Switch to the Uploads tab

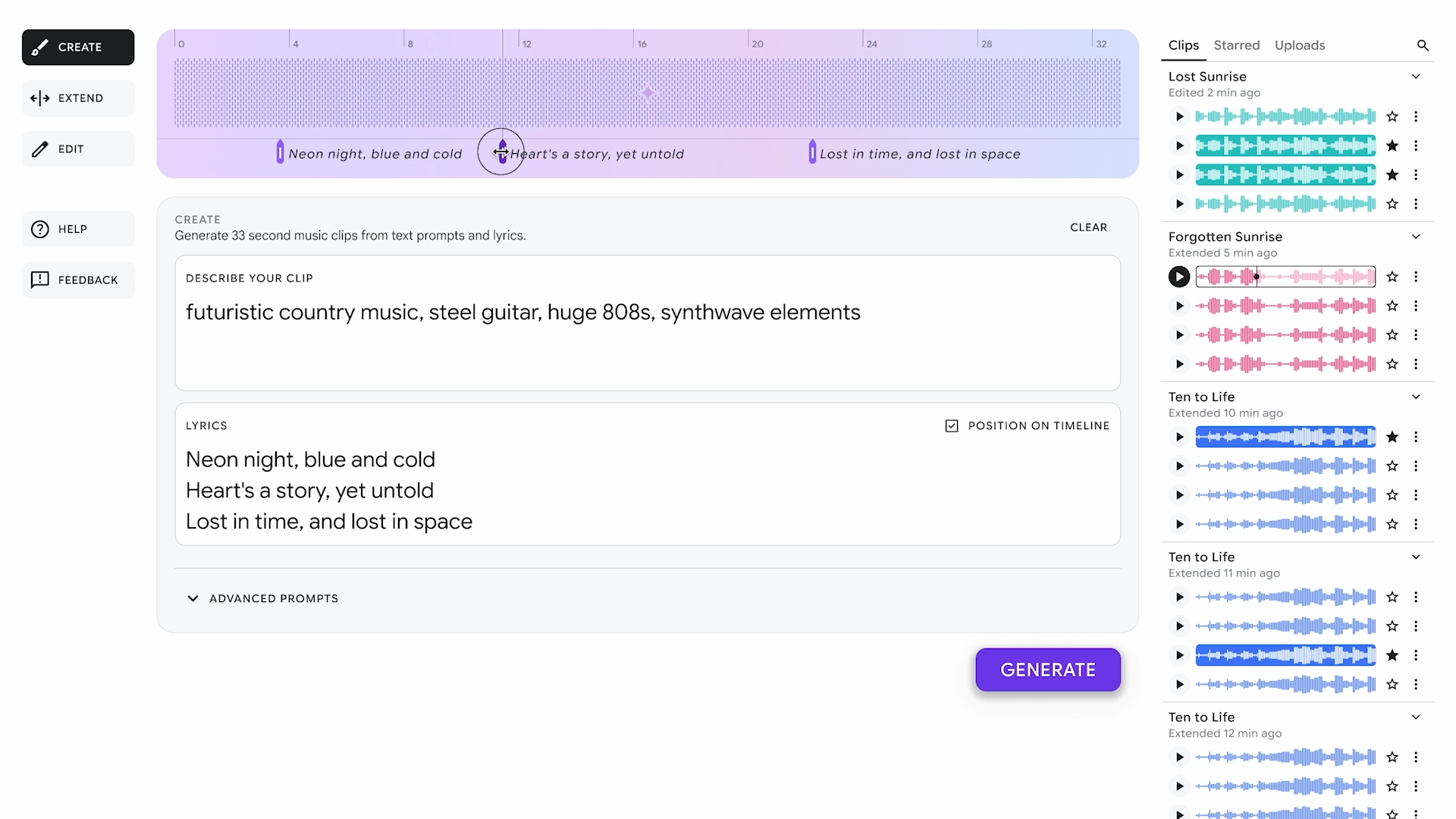(1300, 45)
